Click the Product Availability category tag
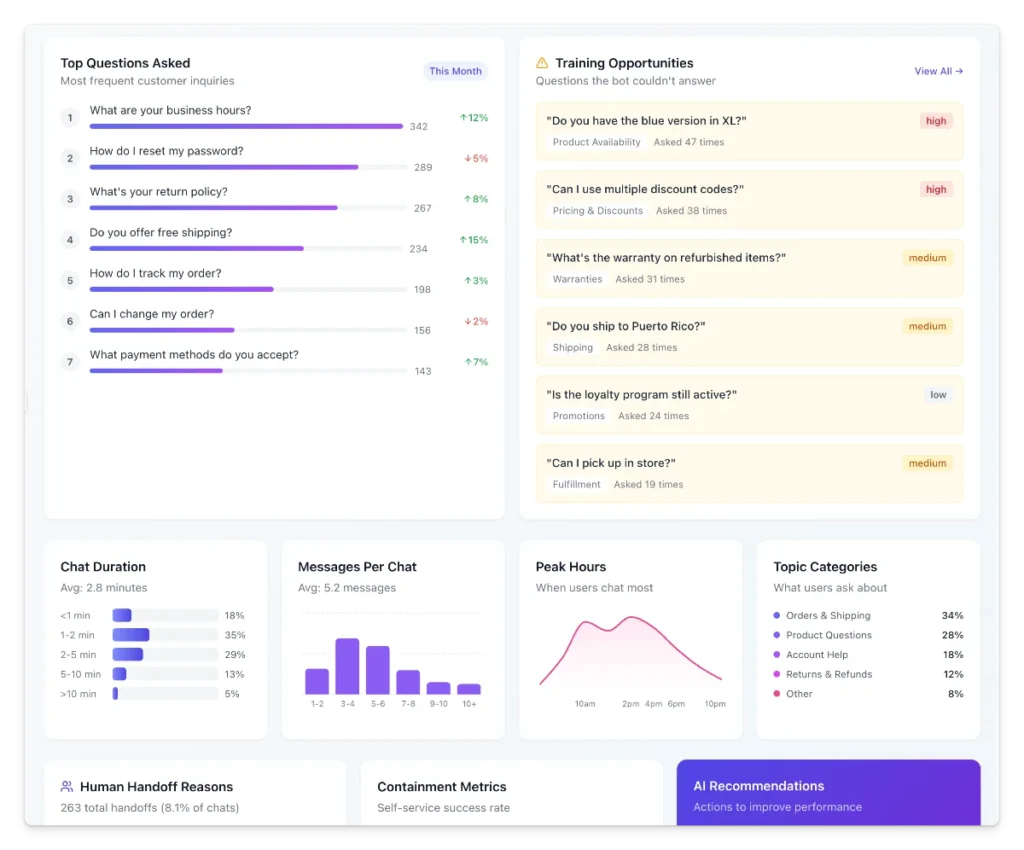Viewport: 1024px width, 850px height. tap(596, 142)
